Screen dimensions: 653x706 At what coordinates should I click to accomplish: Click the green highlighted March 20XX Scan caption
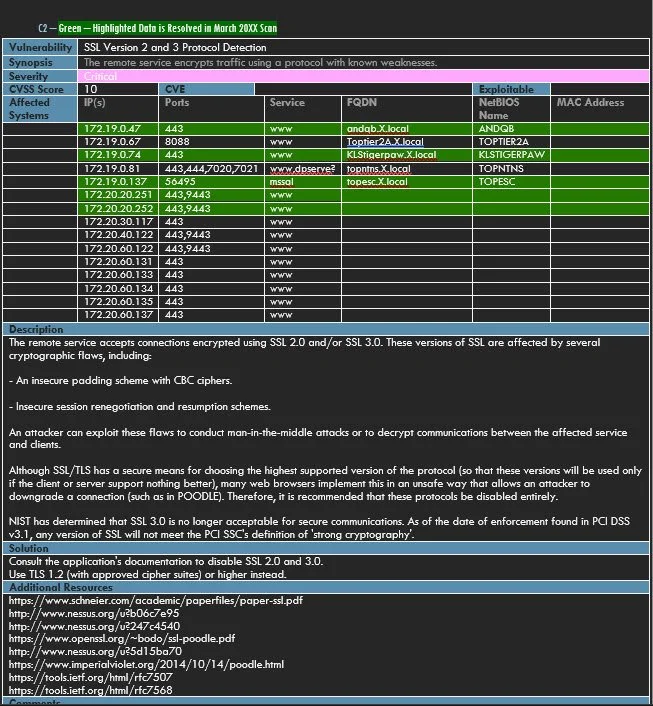(x=168, y=28)
